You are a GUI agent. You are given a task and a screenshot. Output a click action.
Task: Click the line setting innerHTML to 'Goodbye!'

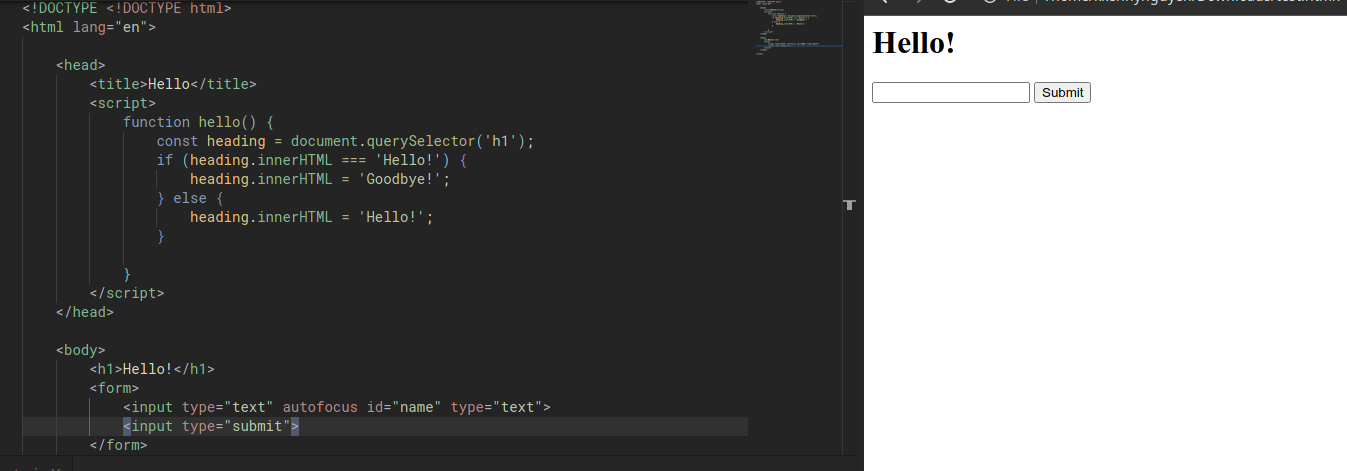(x=320, y=179)
